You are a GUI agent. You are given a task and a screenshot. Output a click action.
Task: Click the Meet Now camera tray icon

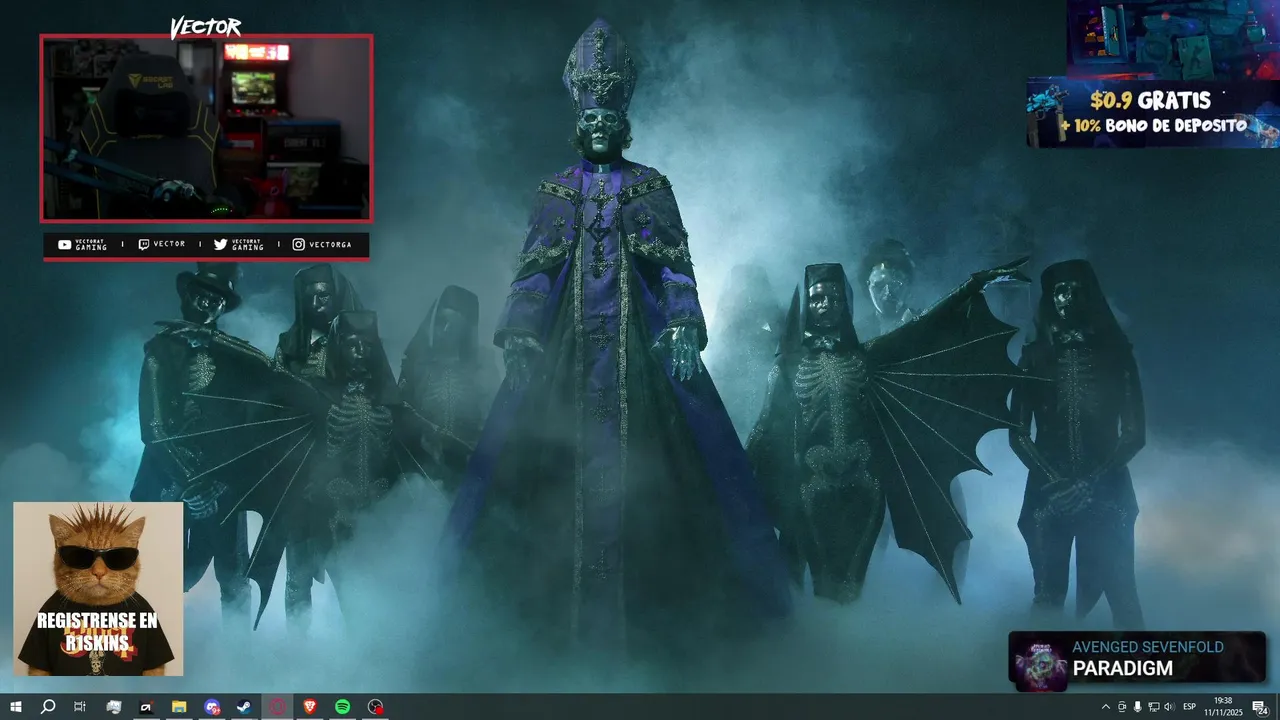pos(1121,707)
